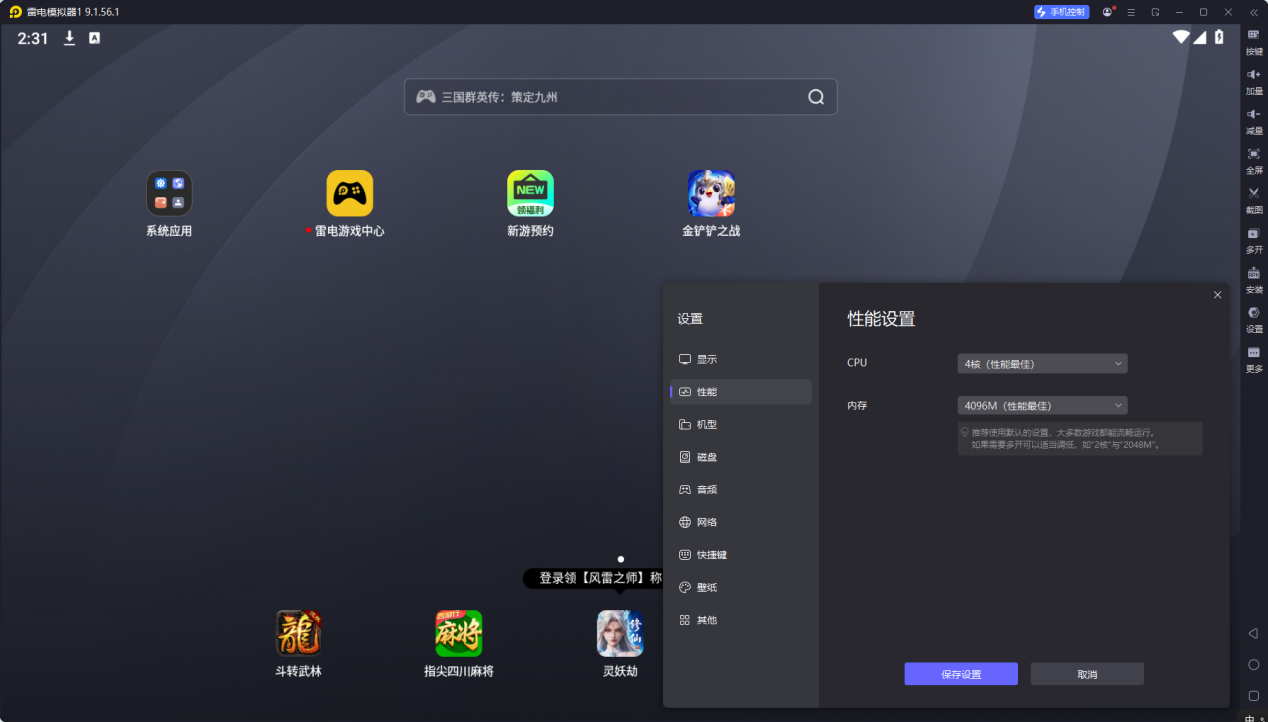
Task: Open the hamburger menu in title bar
Action: [x=1131, y=12]
